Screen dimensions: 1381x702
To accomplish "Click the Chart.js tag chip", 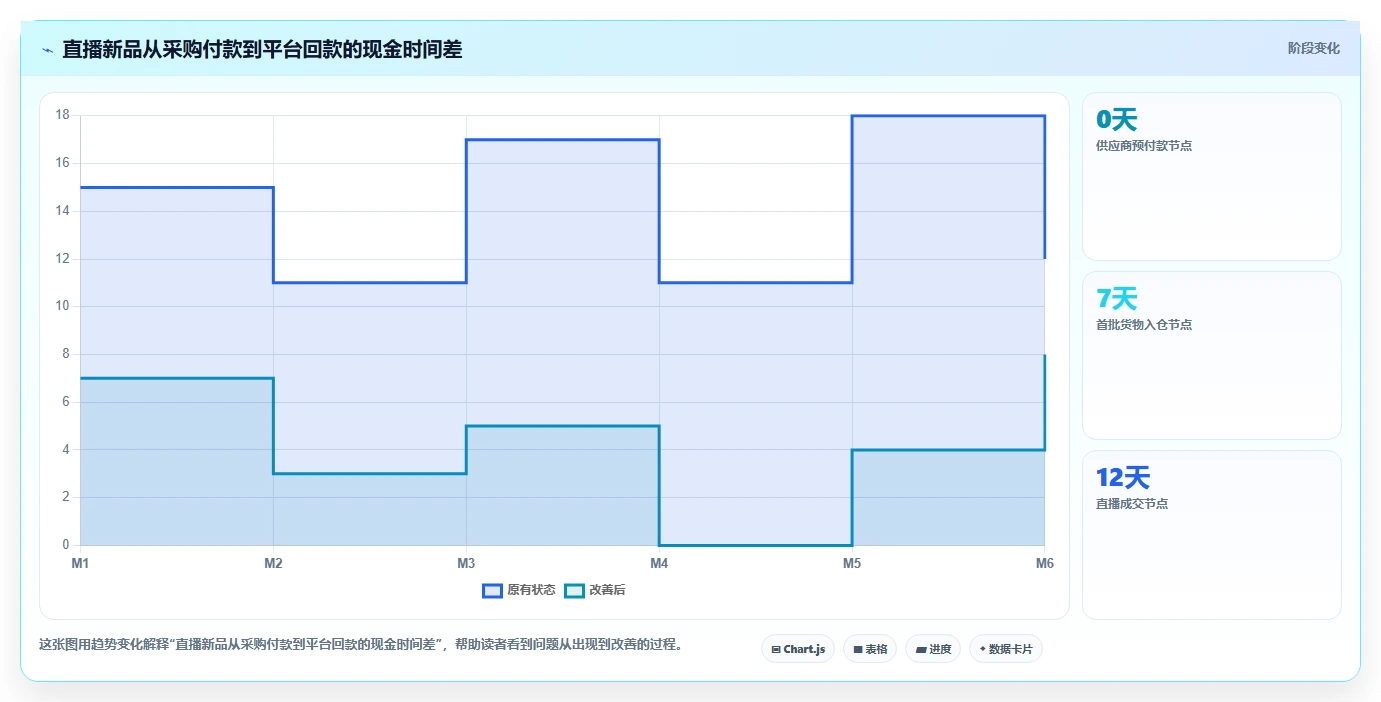I will pyautogui.click(x=798, y=649).
